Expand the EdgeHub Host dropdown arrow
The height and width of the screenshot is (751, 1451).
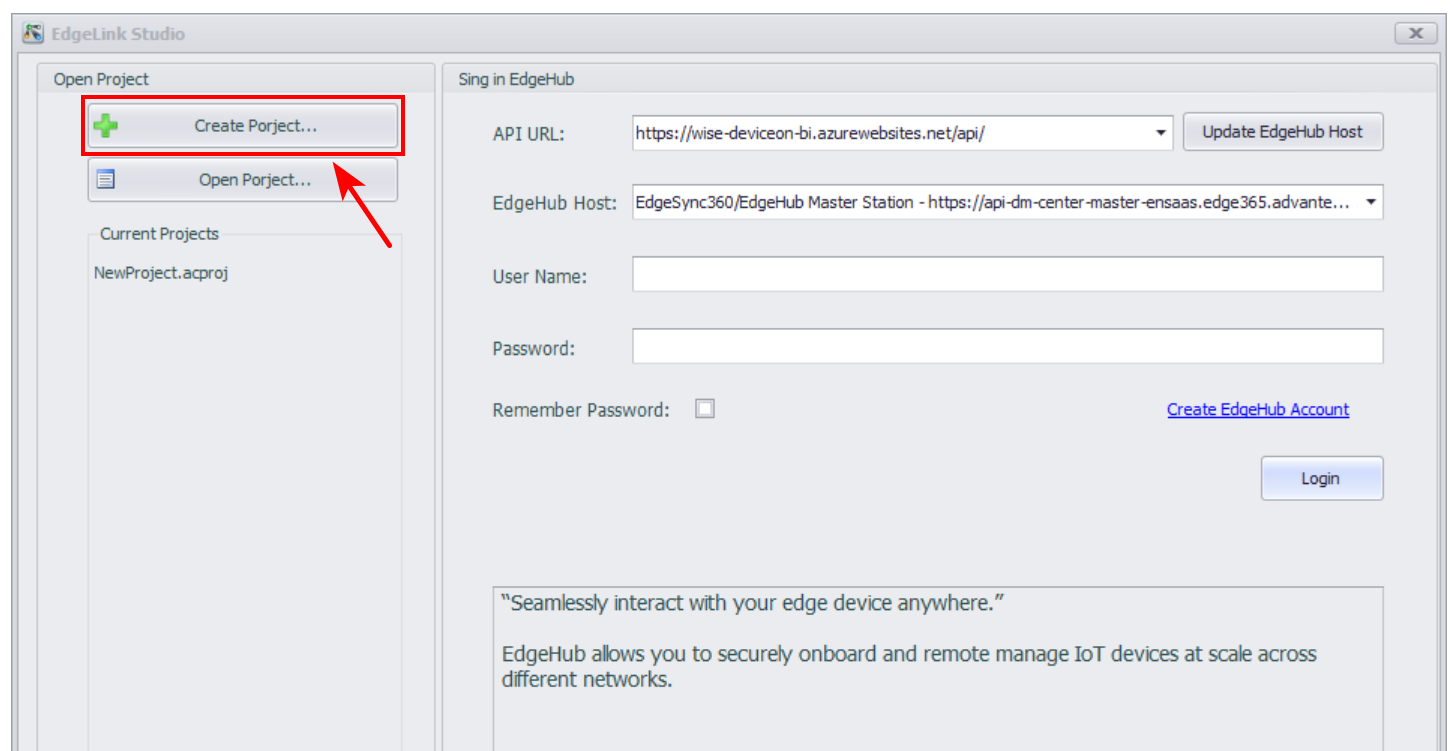coord(1371,203)
